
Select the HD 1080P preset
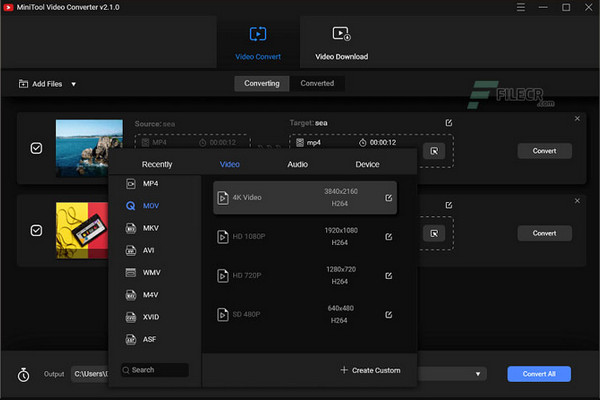pos(305,237)
